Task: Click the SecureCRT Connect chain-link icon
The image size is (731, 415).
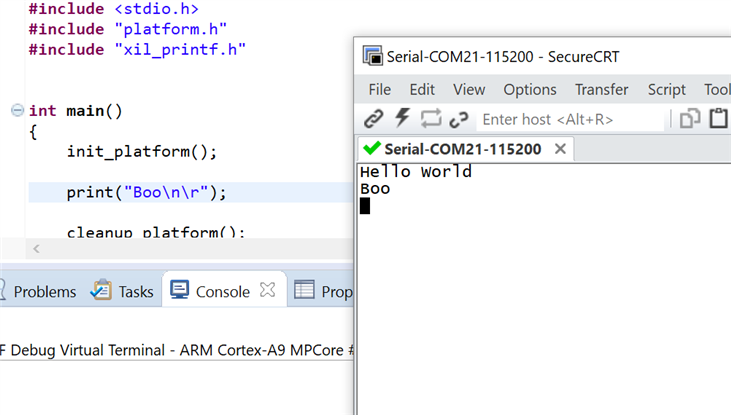Action: coord(373,119)
